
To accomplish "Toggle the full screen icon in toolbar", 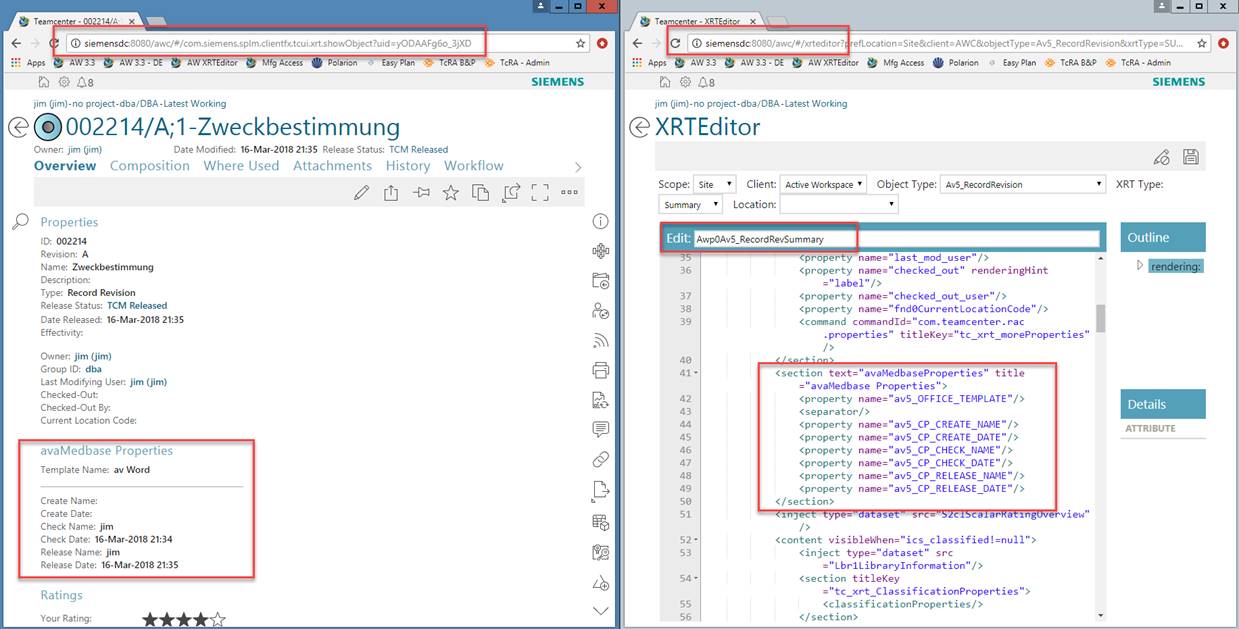I will (540, 193).
